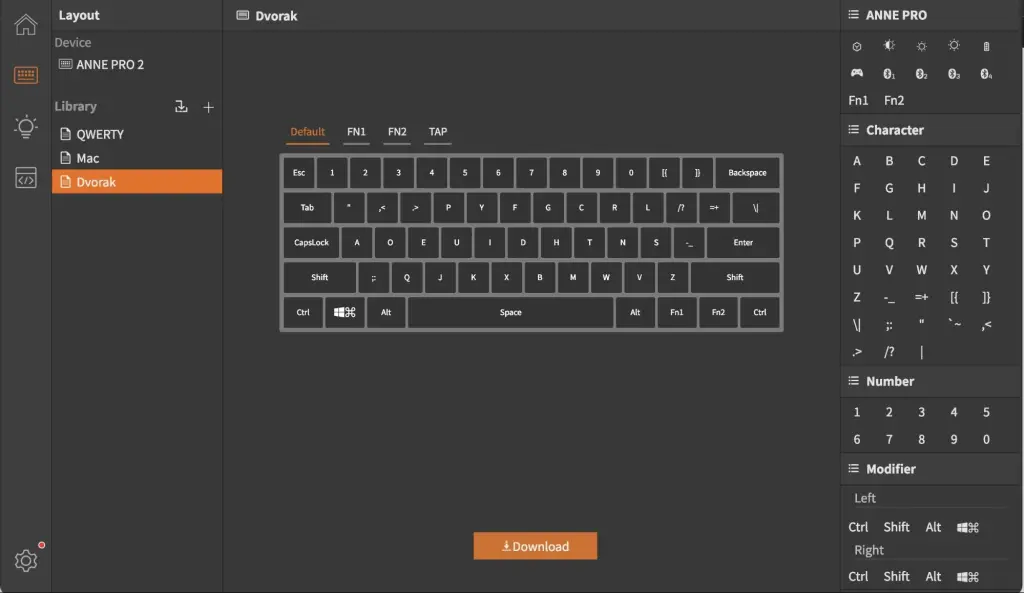Pick the half-filled sun brightness icon
This screenshot has width=1024, height=593.
(x=889, y=46)
